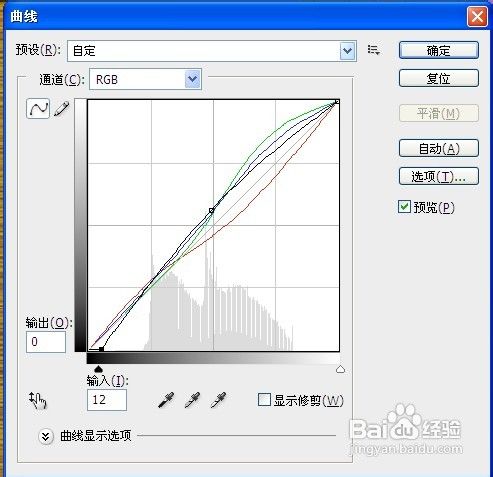Viewport: 493px width, 477px height.
Task: Activate the on-image hand adjustment tool
Action: click(38, 400)
